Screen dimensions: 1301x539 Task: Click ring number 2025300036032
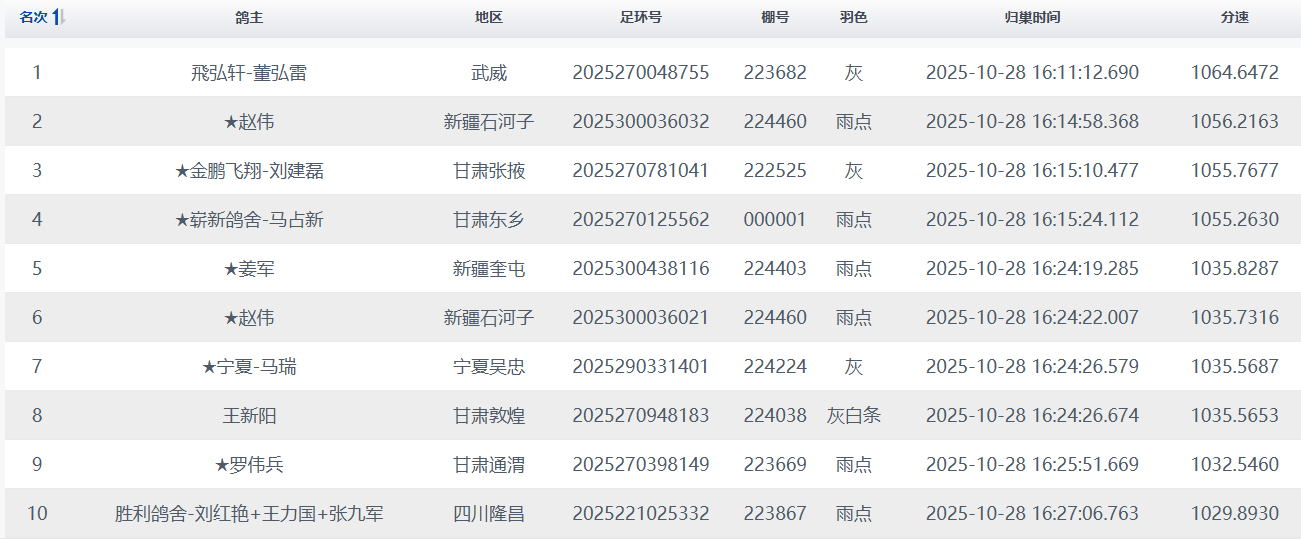pos(640,122)
